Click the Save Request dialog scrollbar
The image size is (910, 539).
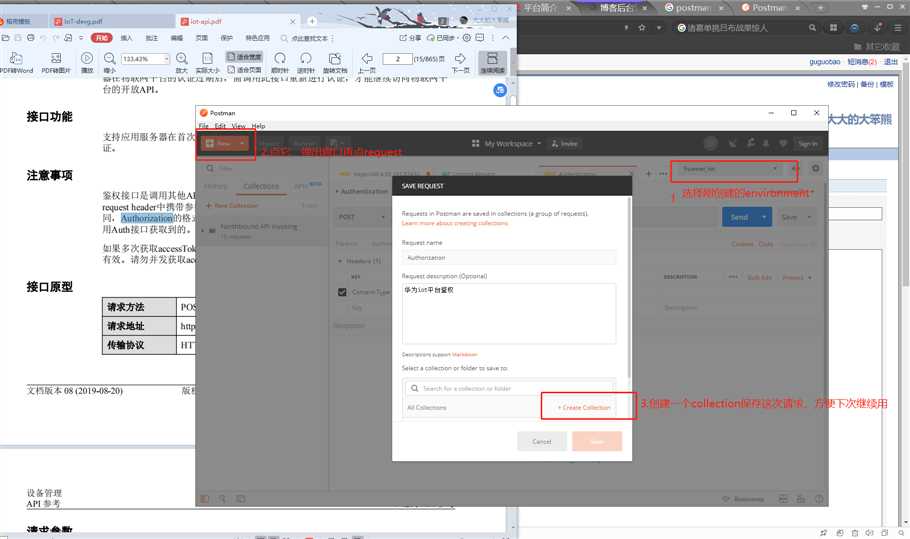pos(629,287)
